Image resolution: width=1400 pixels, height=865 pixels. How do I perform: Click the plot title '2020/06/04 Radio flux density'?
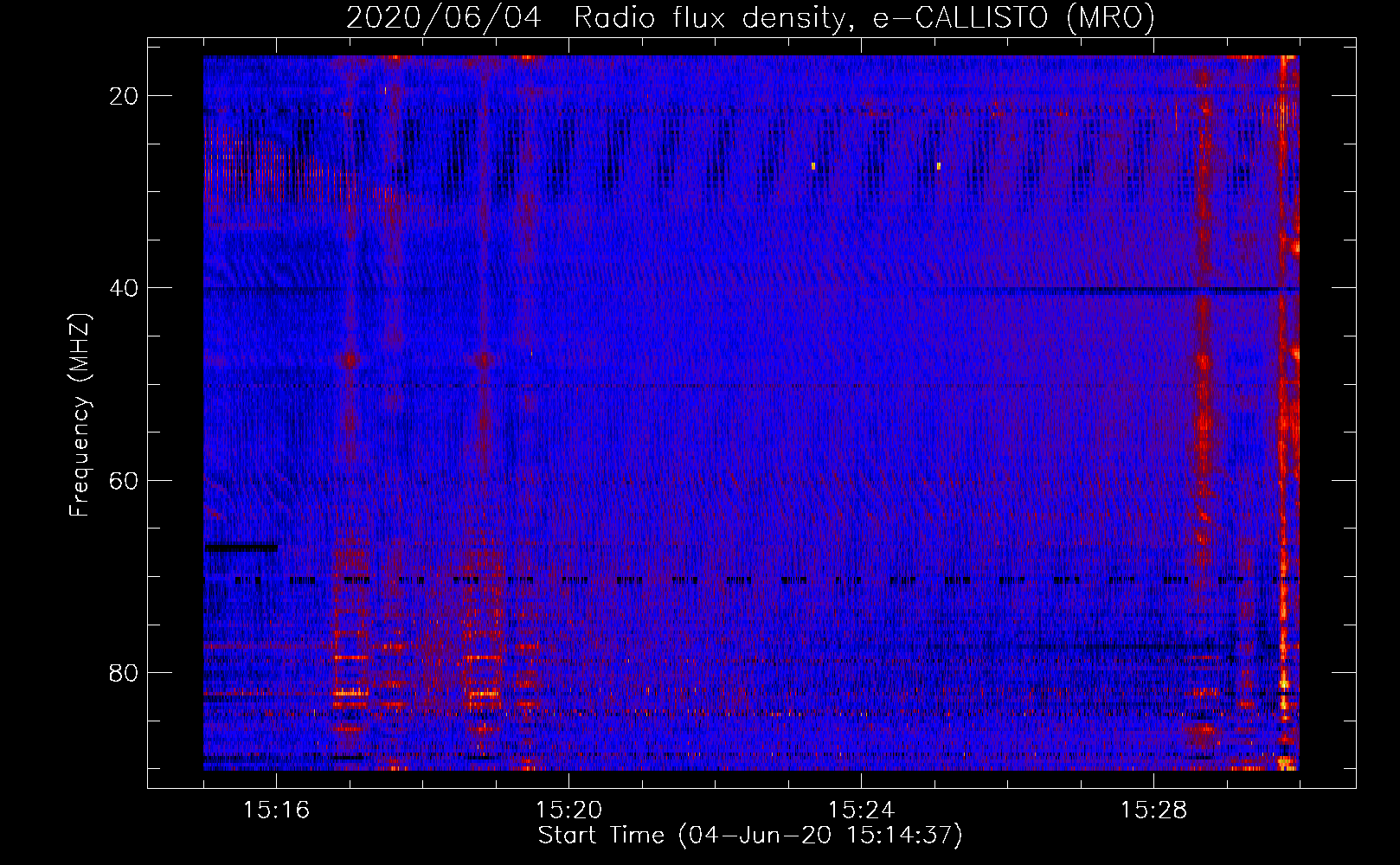tap(750, 17)
